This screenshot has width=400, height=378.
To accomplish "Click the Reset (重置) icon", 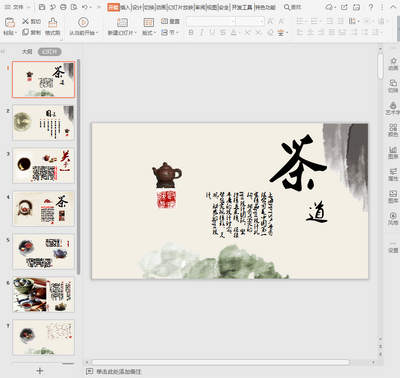I will (x=164, y=21).
